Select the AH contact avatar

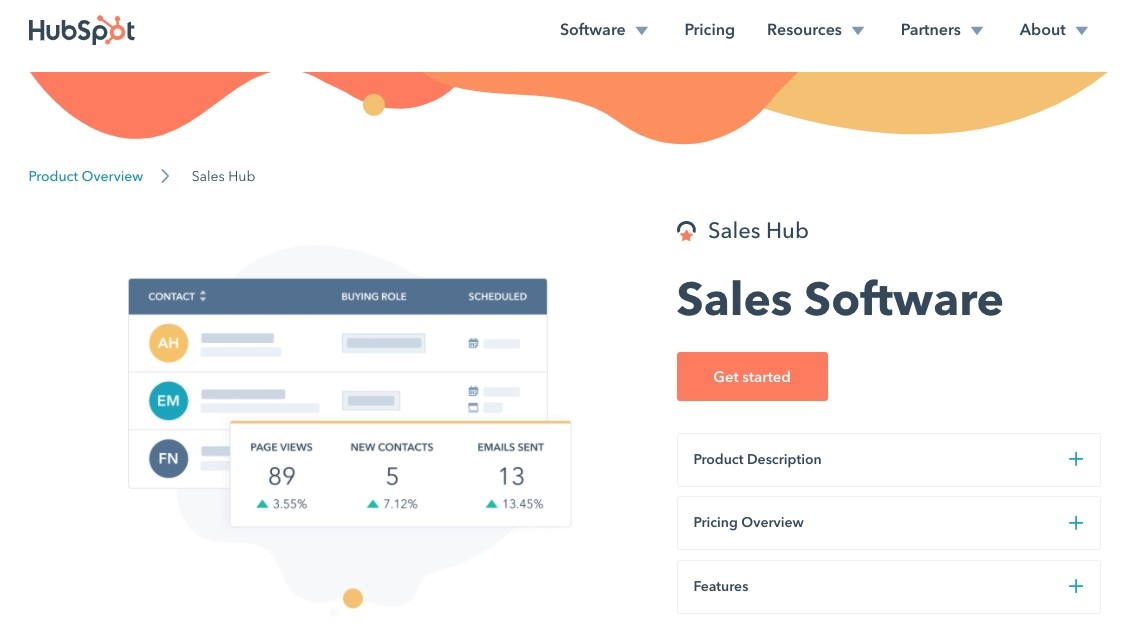[168, 343]
